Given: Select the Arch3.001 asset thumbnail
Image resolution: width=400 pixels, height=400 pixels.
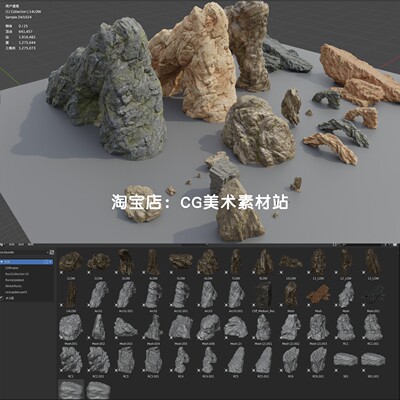Looking at the screenshot, I should (236, 294).
